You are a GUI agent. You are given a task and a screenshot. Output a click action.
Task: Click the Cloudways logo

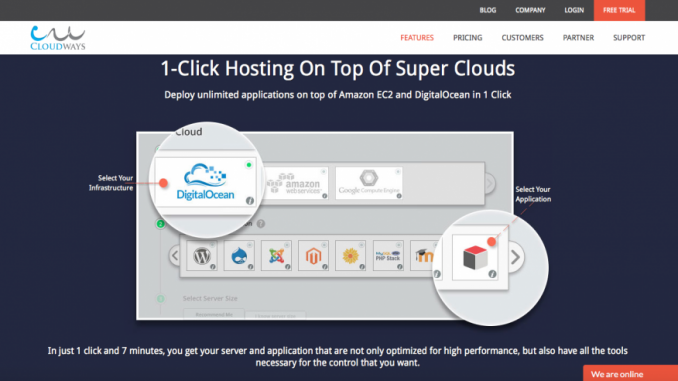tap(58, 38)
